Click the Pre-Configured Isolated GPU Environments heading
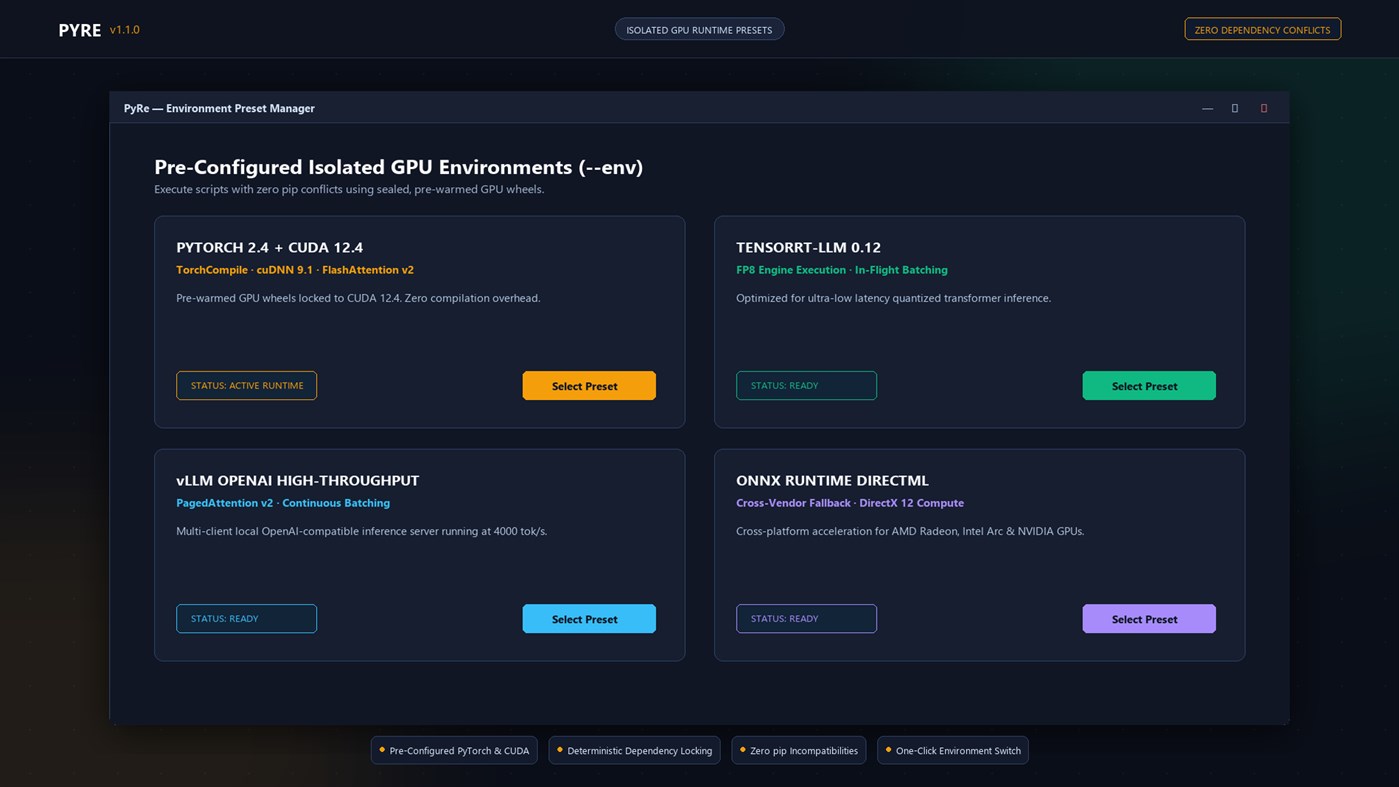 click(398, 167)
